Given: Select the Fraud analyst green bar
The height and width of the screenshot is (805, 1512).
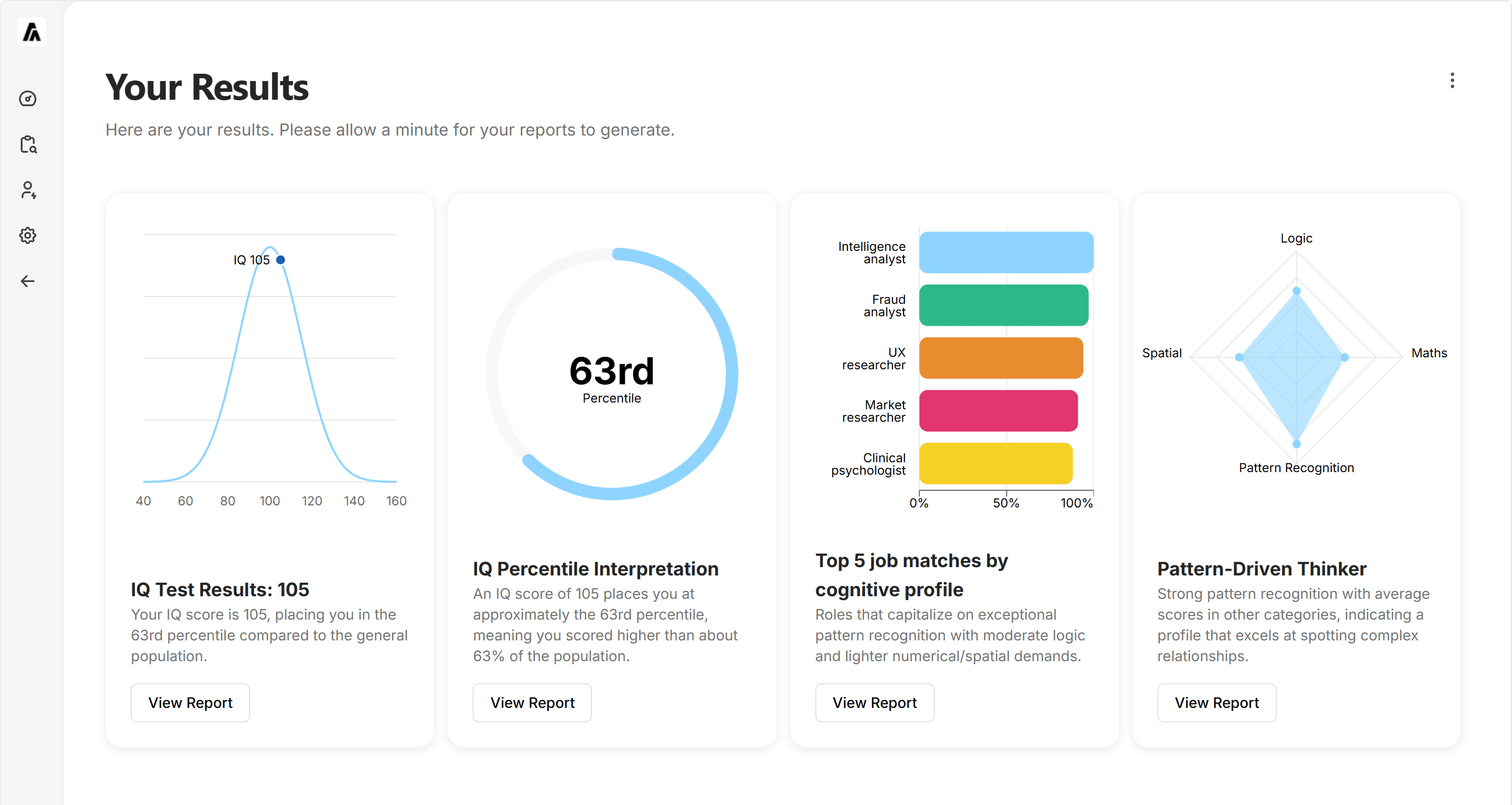Looking at the screenshot, I should coord(1004,305).
